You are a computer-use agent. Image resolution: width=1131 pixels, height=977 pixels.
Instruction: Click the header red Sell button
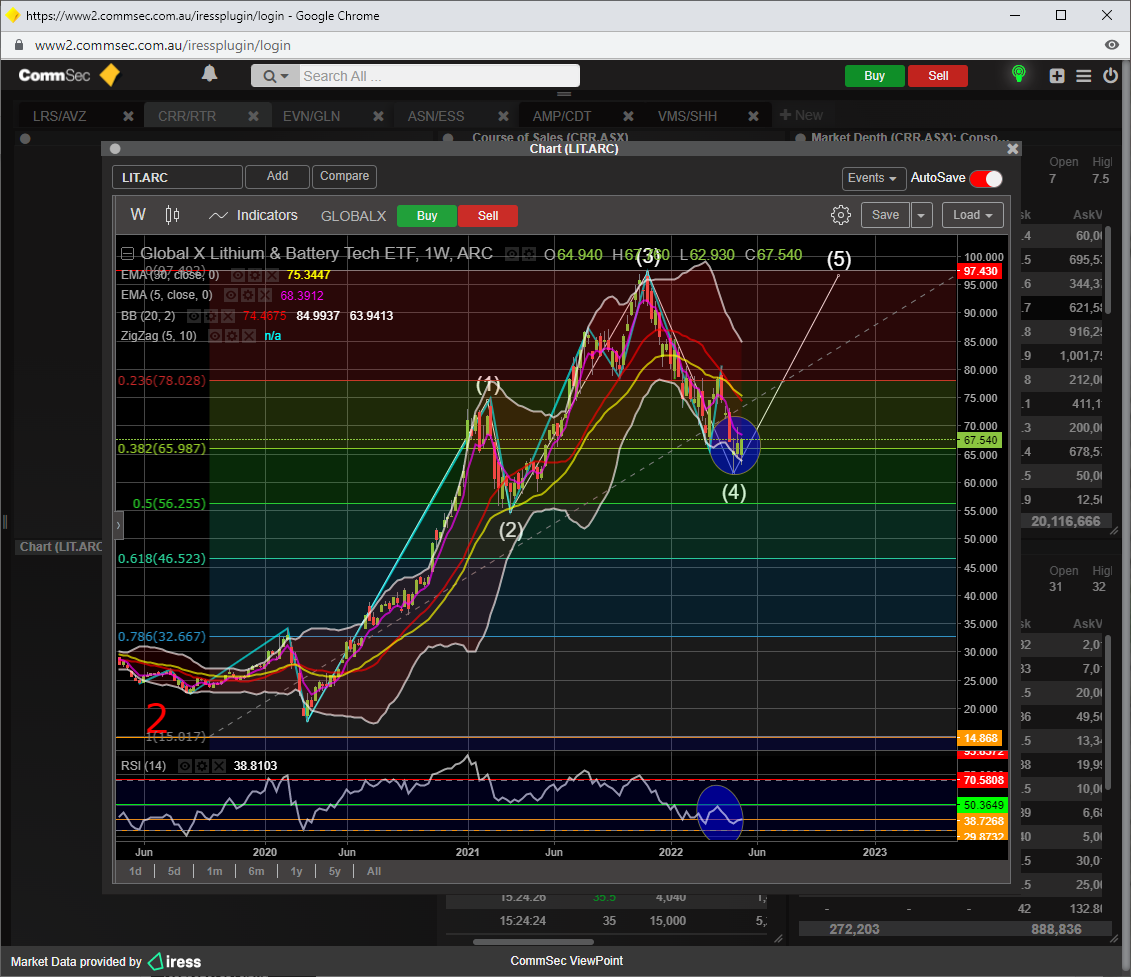pyautogui.click(x=938, y=76)
